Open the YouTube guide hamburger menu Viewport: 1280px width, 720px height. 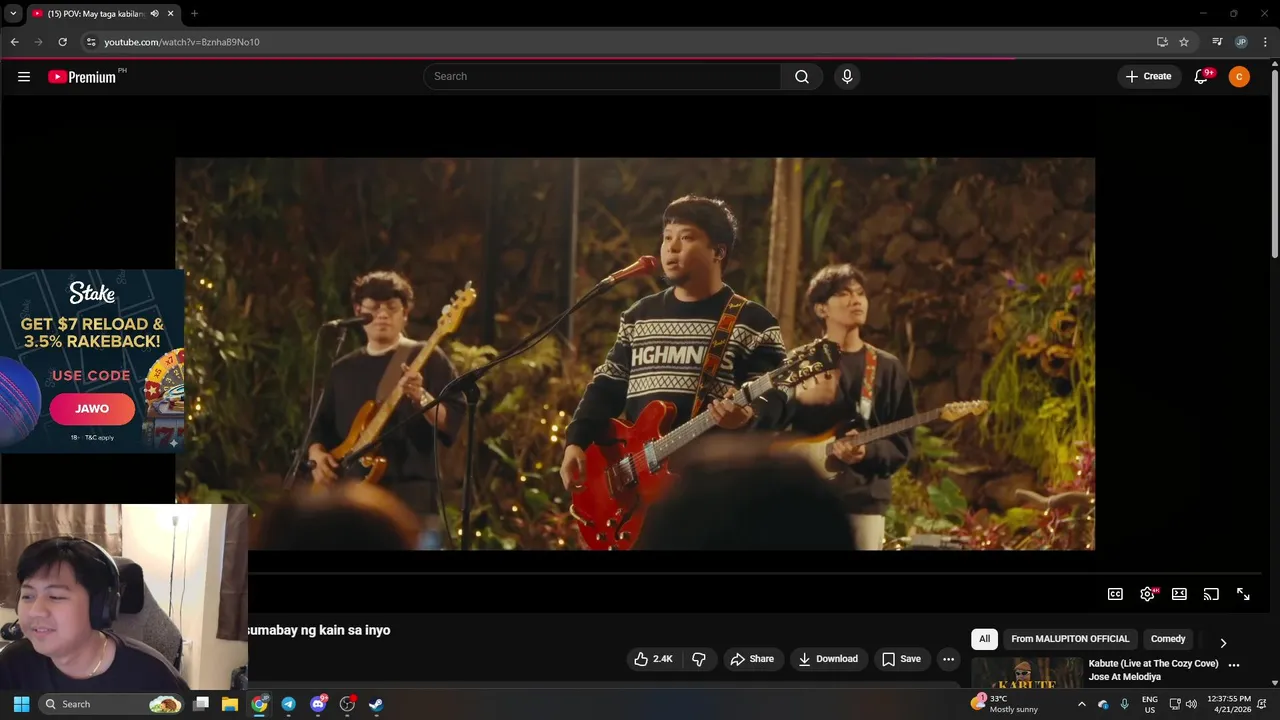point(24,76)
